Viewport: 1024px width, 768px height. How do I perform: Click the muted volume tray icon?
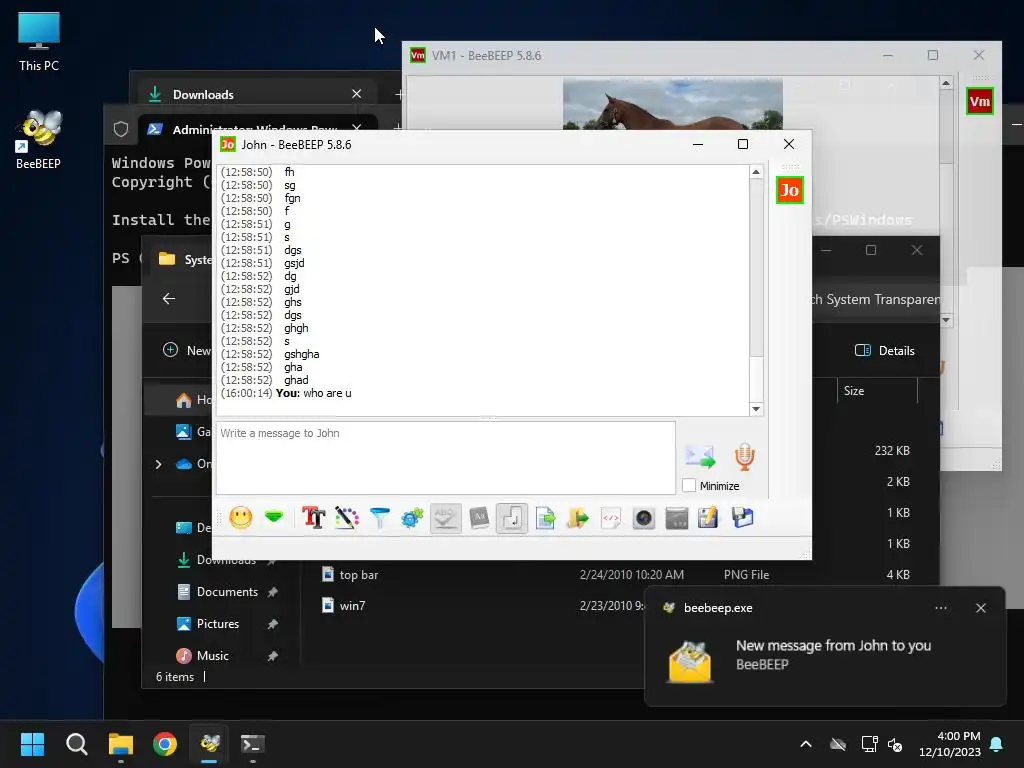click(x=895, y=744)
